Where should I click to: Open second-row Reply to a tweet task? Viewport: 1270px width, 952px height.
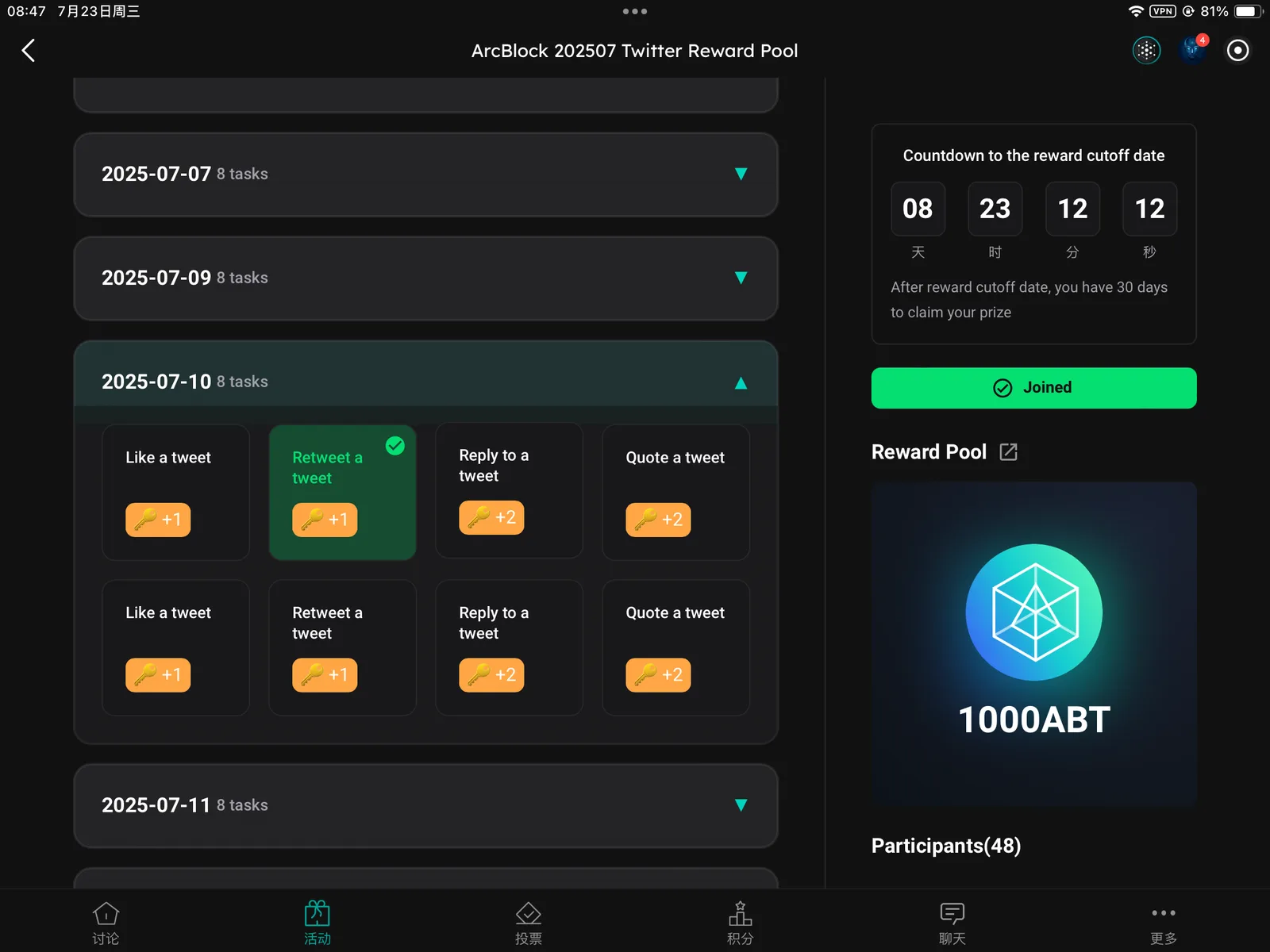[x=509, y=647]
